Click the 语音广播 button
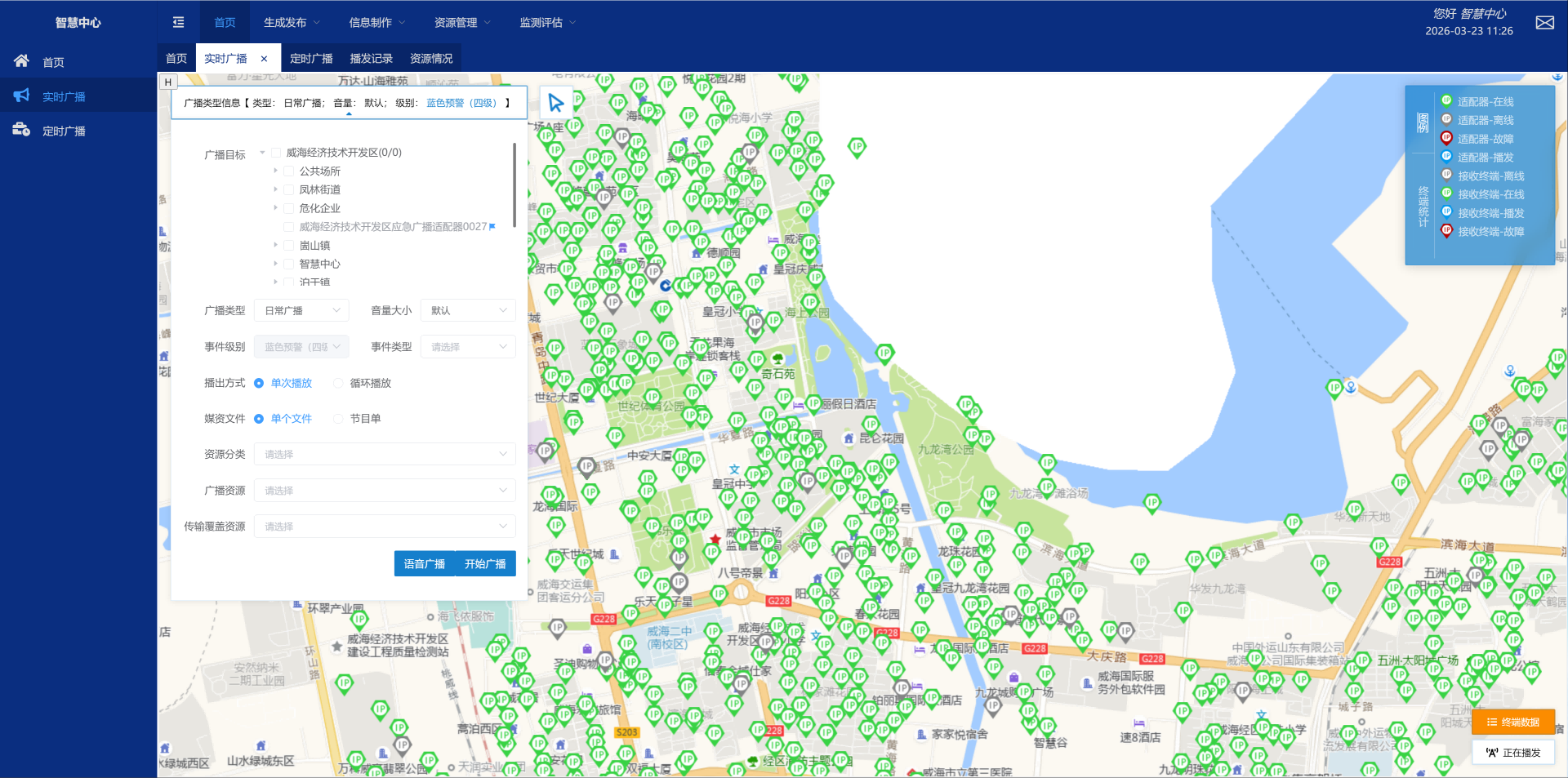 [424, 564]
